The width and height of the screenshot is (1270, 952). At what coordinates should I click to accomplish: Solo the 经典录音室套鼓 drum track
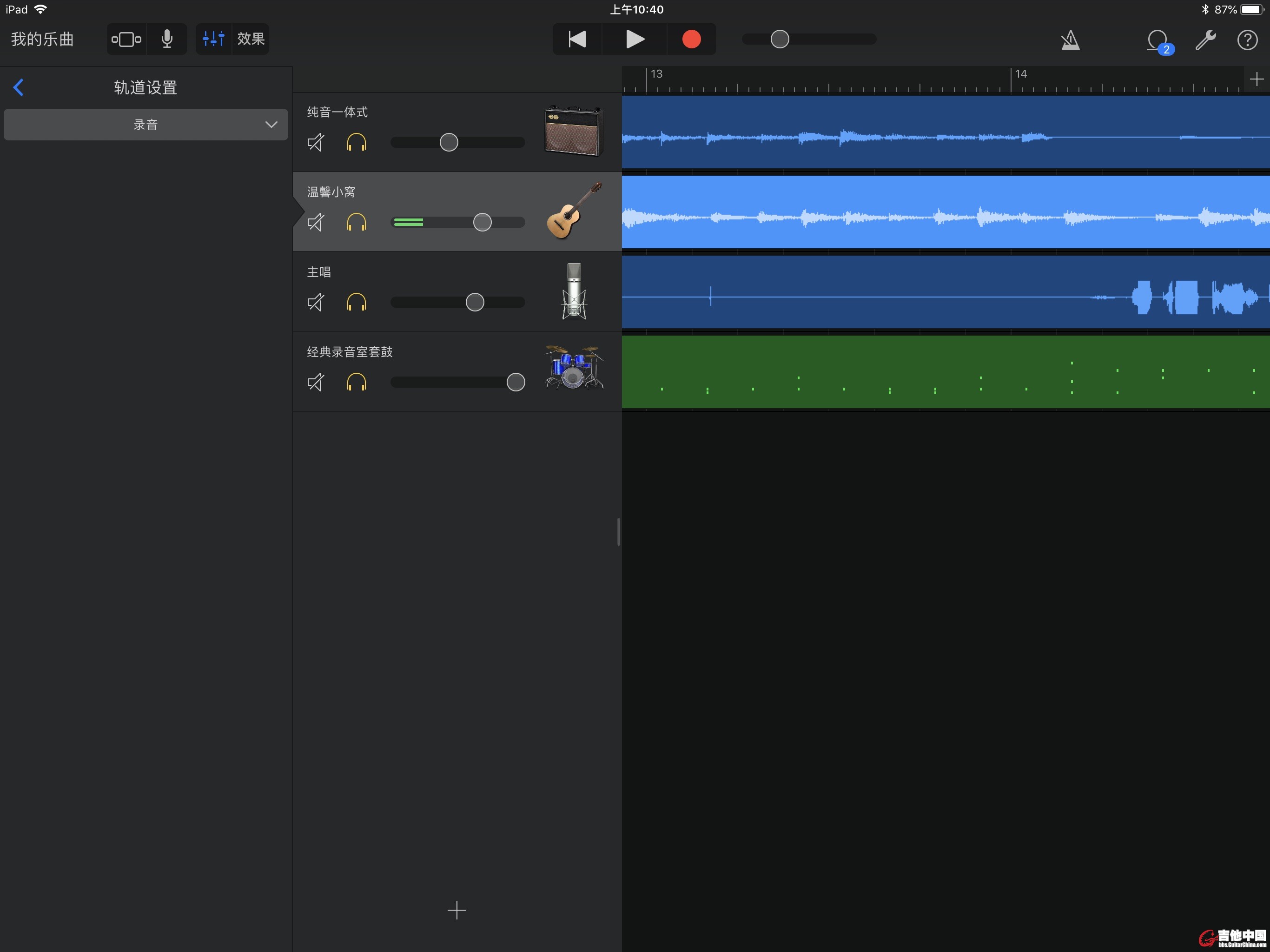tap(357, 382)
